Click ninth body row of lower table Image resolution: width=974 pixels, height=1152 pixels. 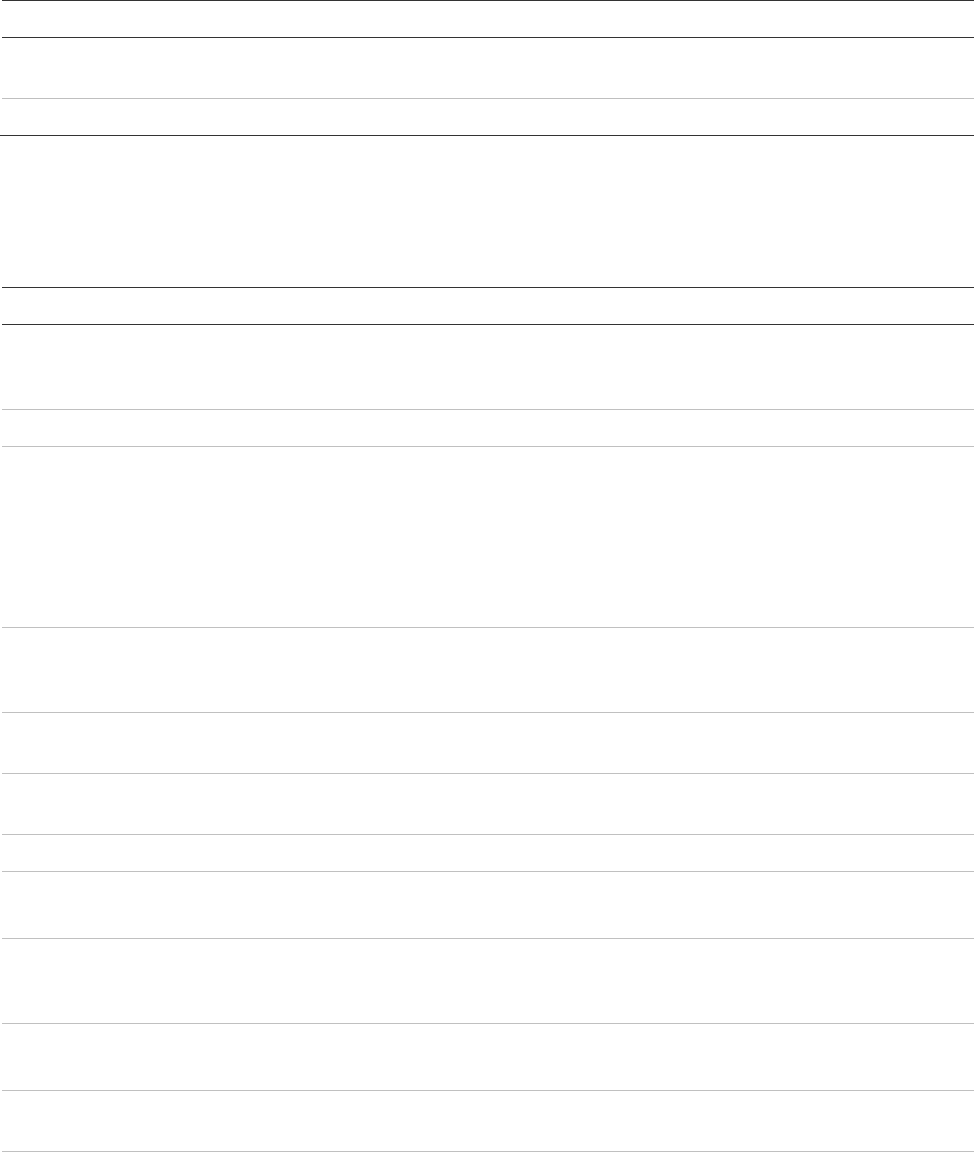pyautogui.click(x=487, y=980)
